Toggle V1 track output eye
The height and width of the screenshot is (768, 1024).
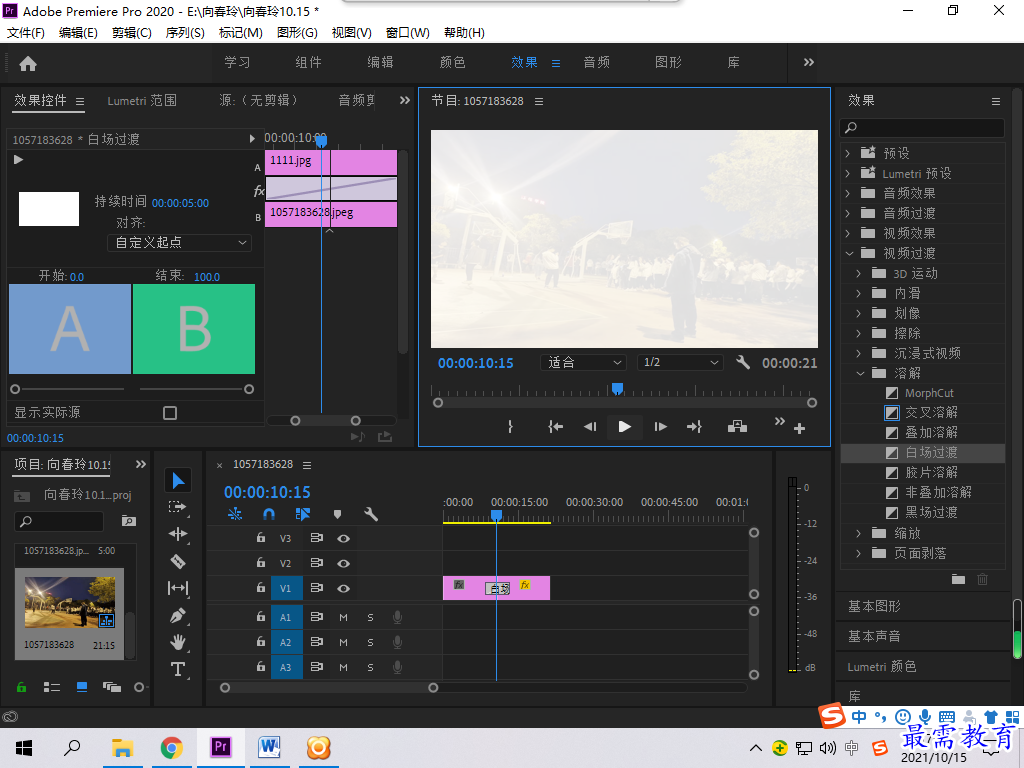[x=344, y=588]
